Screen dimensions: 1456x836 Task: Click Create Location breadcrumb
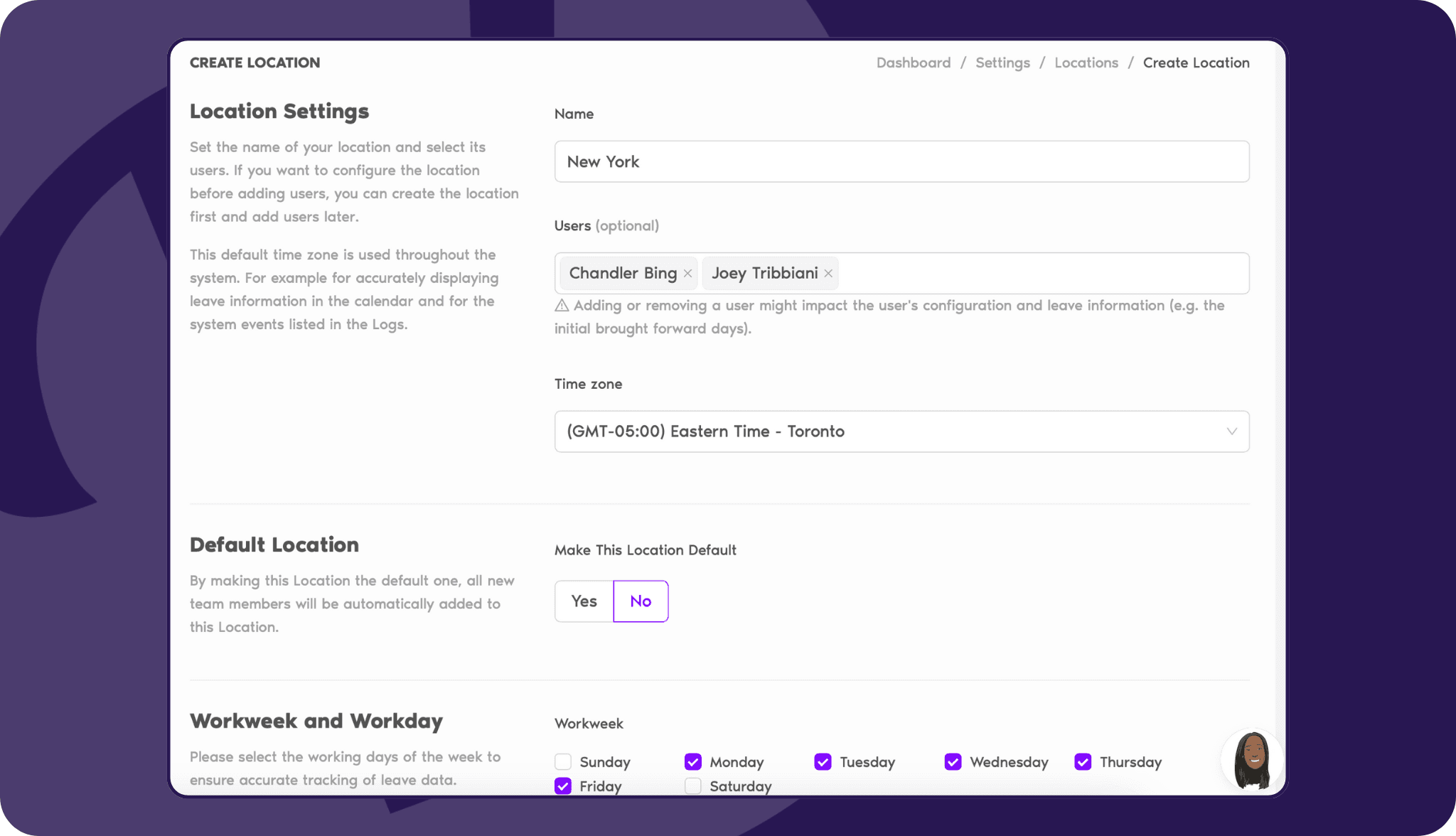pos(1197,63)
